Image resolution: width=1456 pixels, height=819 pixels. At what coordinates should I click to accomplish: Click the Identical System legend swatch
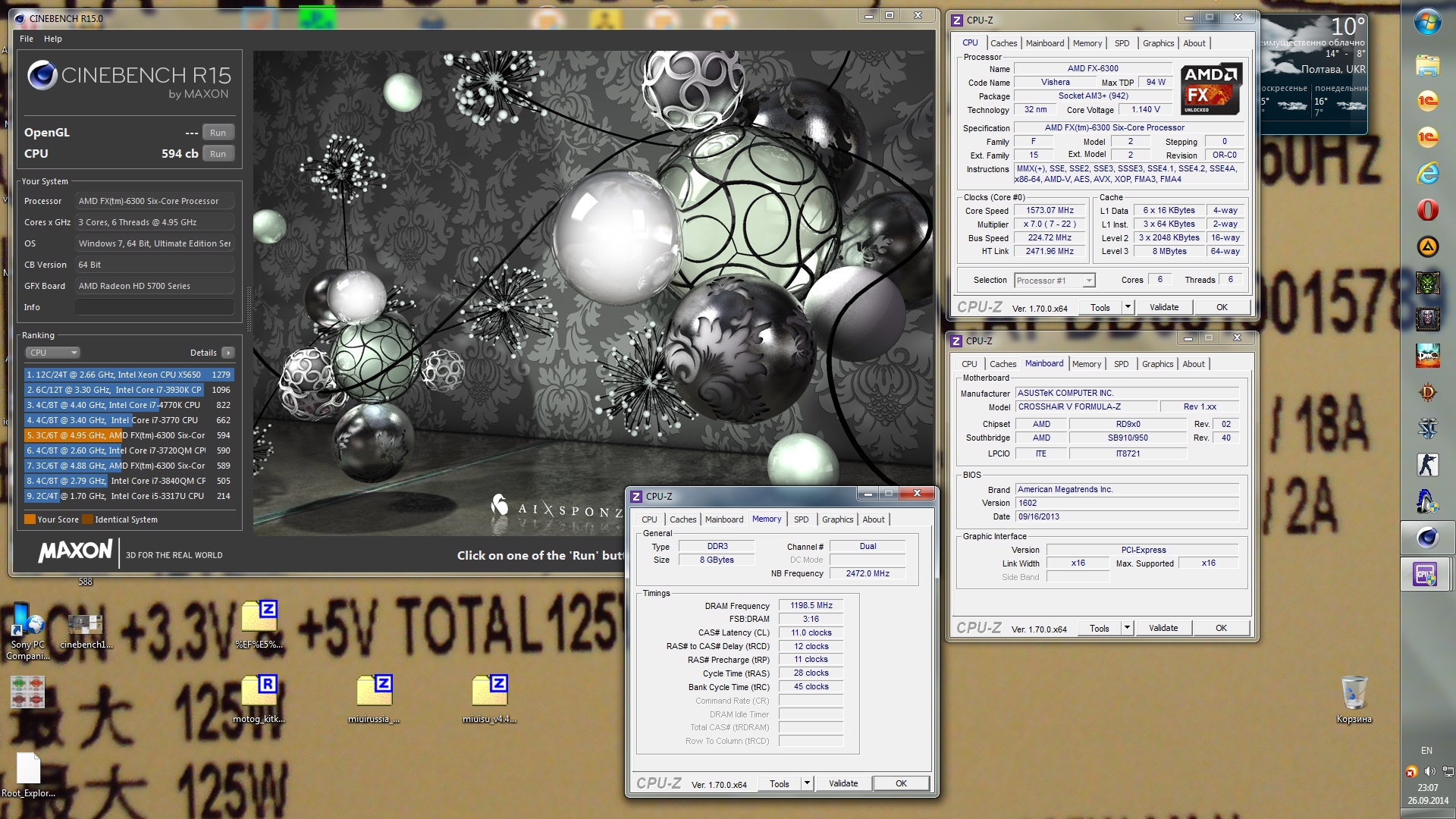(x=88, y=519)
